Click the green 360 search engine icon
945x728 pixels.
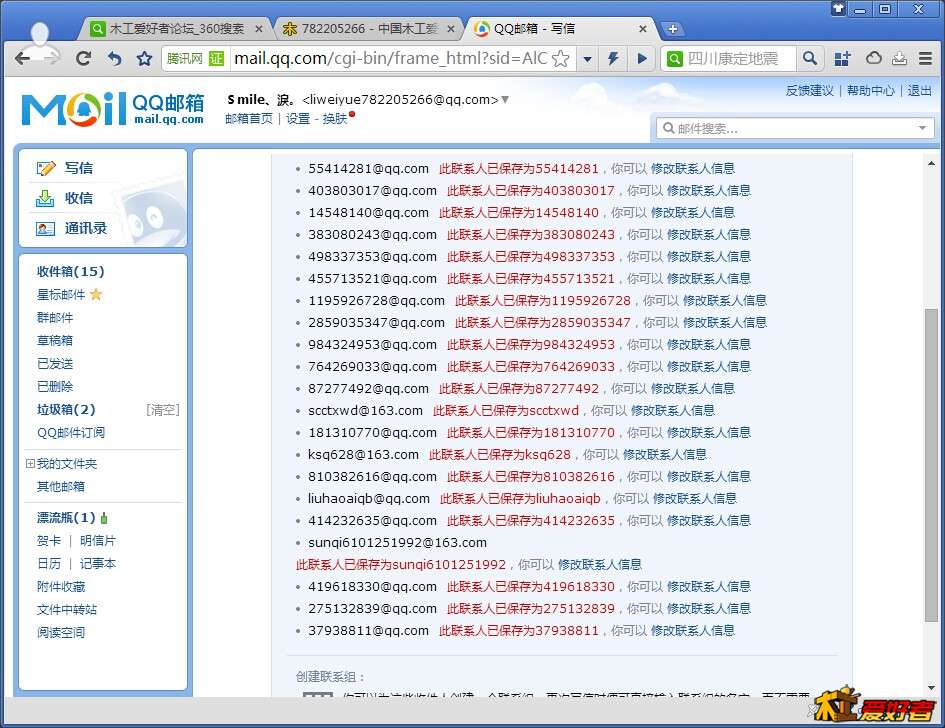(x=674, y=58)
